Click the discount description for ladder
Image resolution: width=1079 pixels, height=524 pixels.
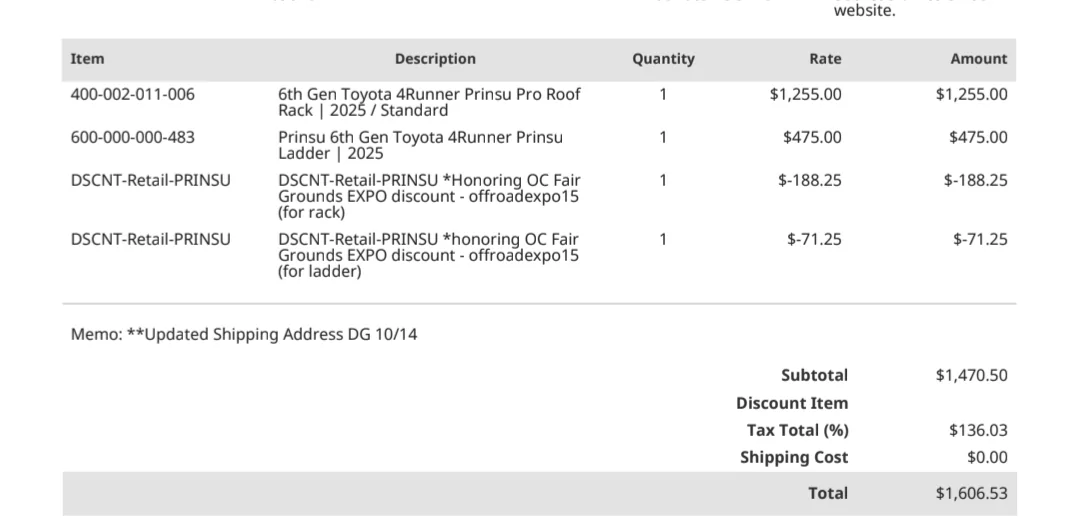[429, 255]
